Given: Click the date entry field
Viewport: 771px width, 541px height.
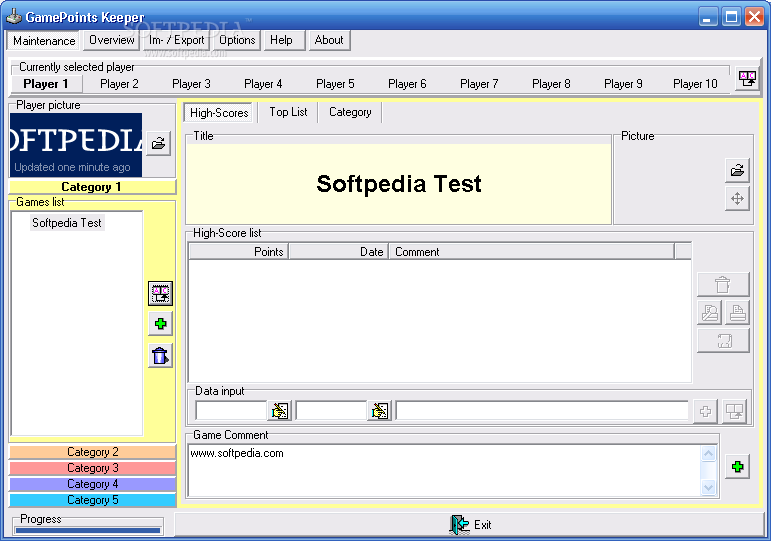Looking at the screenshot, I should click(331, 411).
